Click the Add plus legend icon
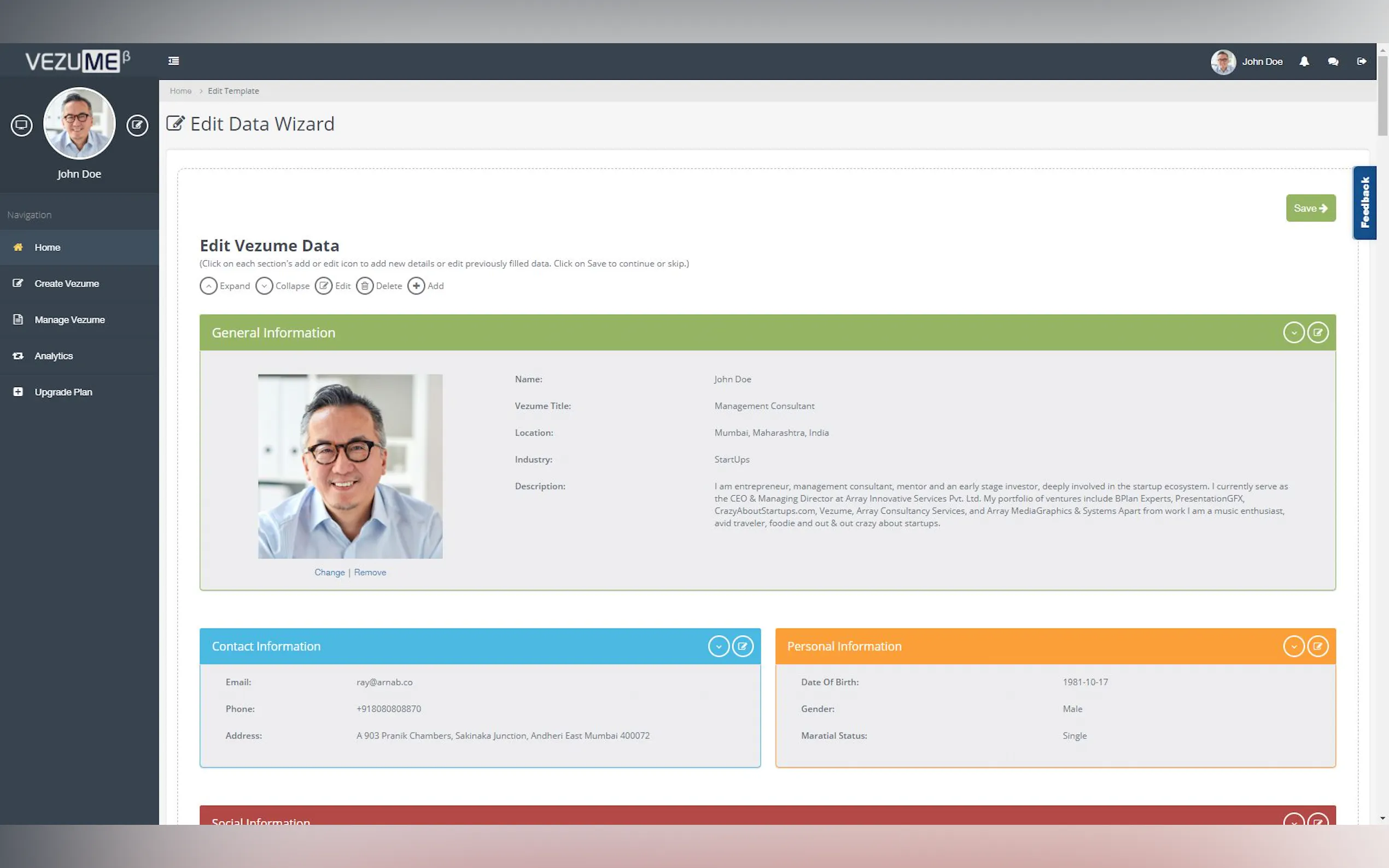 416,286
